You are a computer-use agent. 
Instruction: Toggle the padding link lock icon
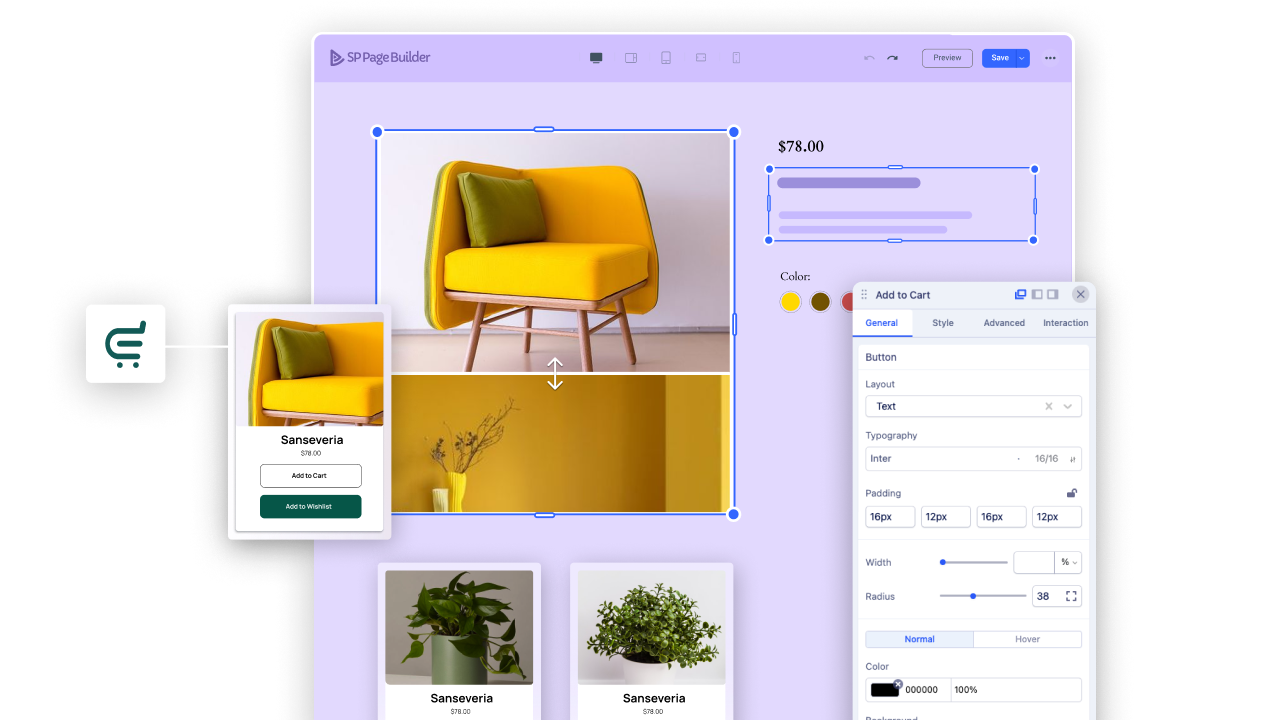[x=1071, y=493]
